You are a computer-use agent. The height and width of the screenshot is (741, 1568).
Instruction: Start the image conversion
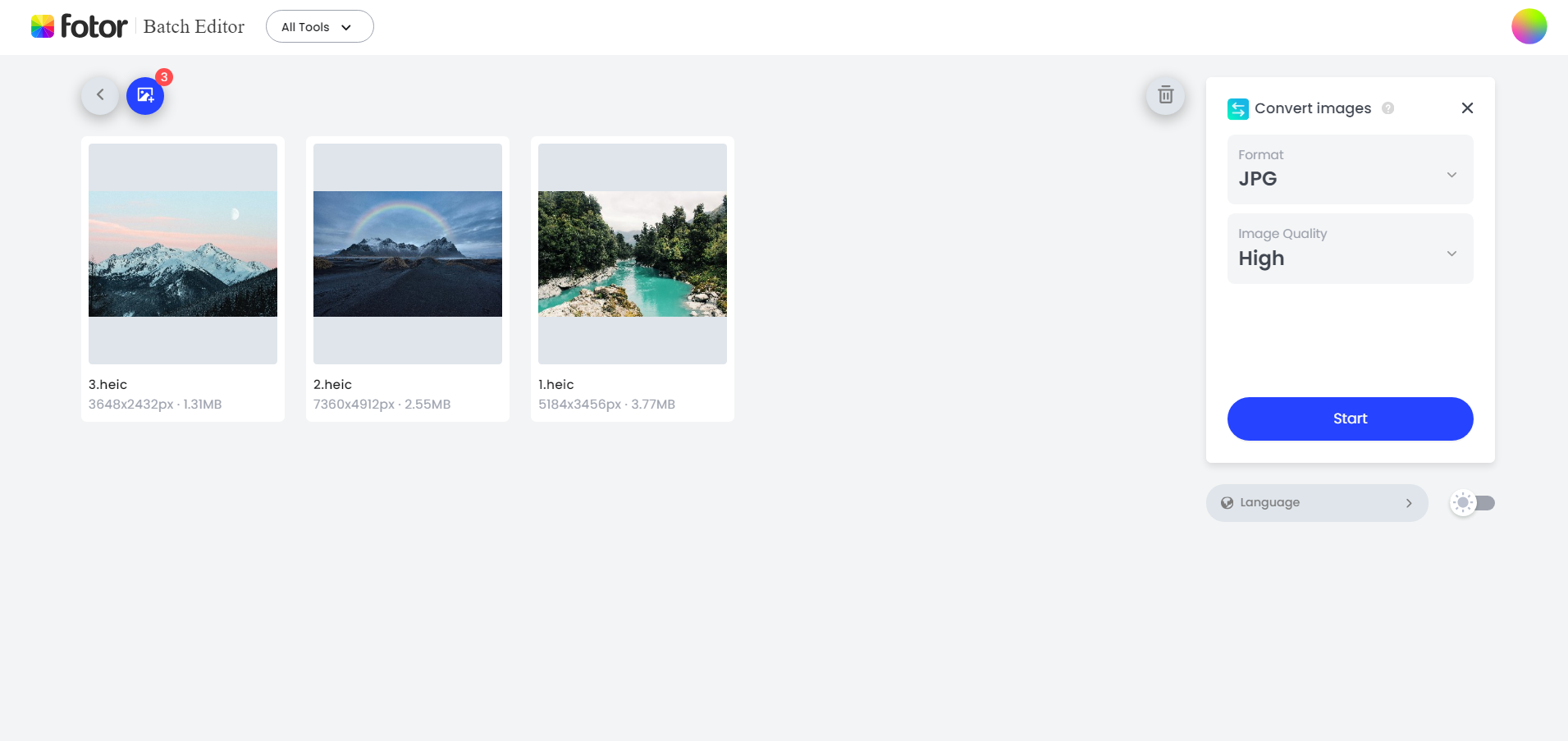coord(1350,419)
